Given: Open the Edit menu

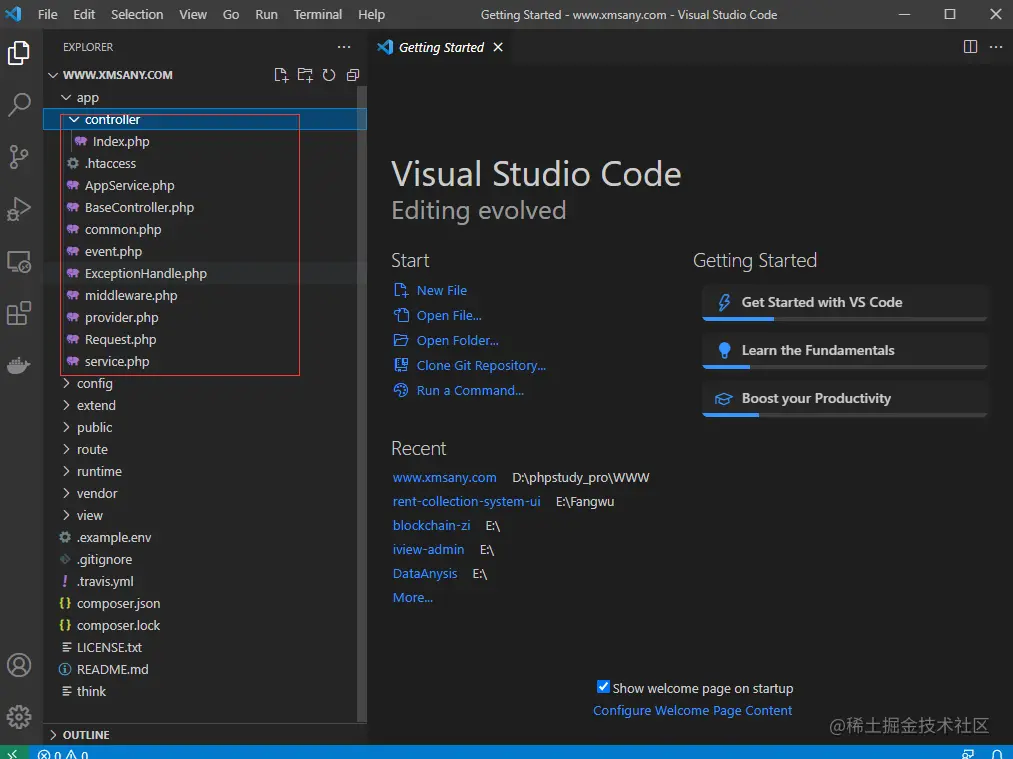Looking at the screenshot, I should click(x=84, y=14).
